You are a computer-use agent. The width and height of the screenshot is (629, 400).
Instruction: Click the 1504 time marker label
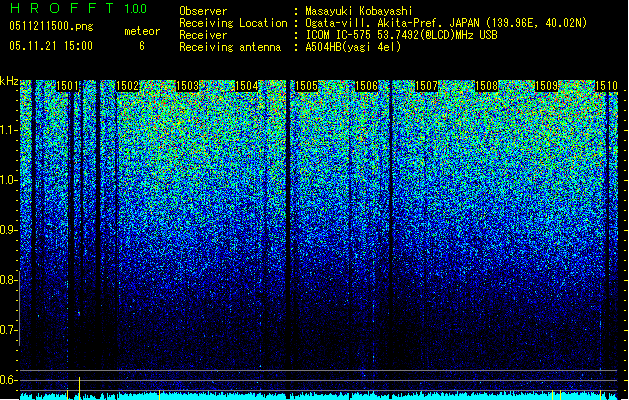247,86
